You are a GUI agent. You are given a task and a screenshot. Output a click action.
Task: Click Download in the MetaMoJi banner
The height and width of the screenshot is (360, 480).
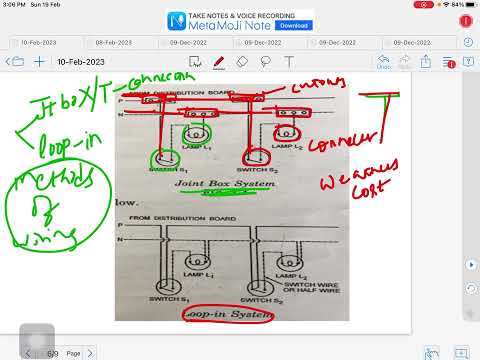(x=294, y=25)
